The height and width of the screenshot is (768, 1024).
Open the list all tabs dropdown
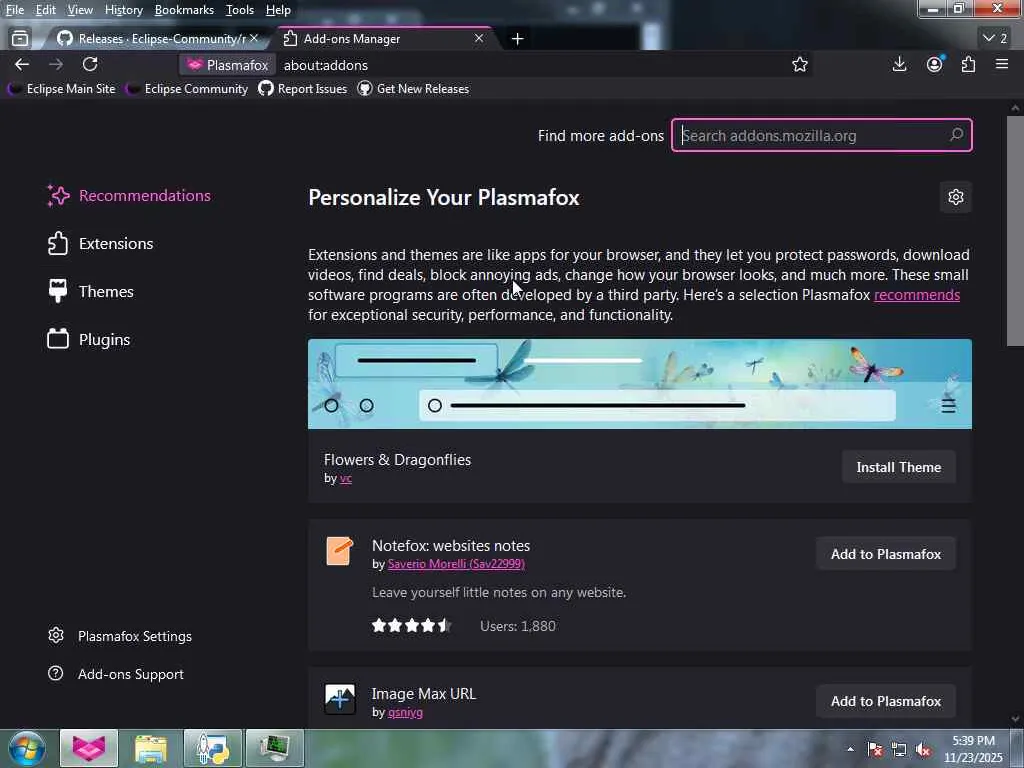[995, 39]
